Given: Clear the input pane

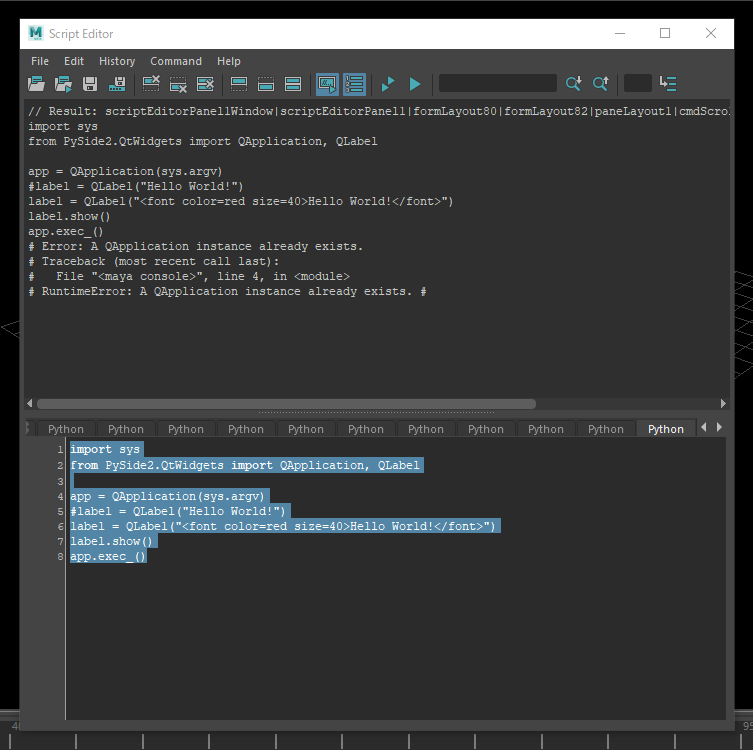Looking at the screenshot, I should pos(179,84).
